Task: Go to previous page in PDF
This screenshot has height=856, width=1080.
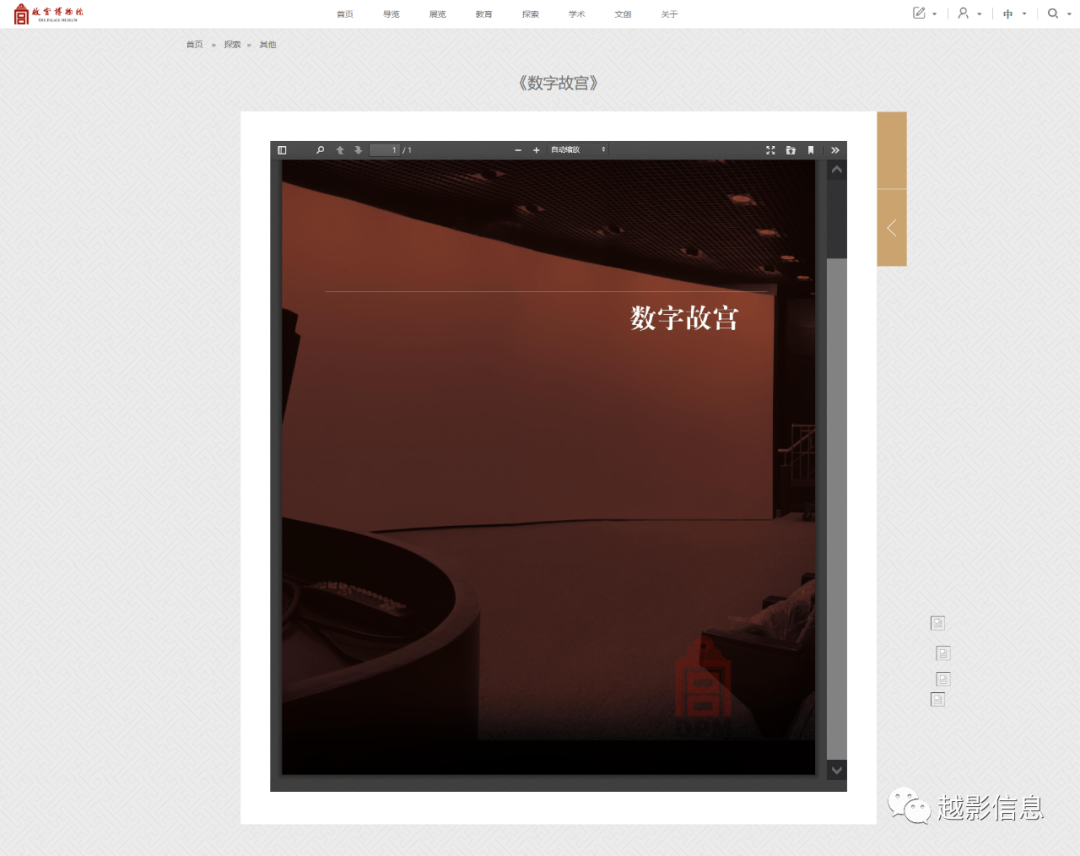Action: [340, 150]
